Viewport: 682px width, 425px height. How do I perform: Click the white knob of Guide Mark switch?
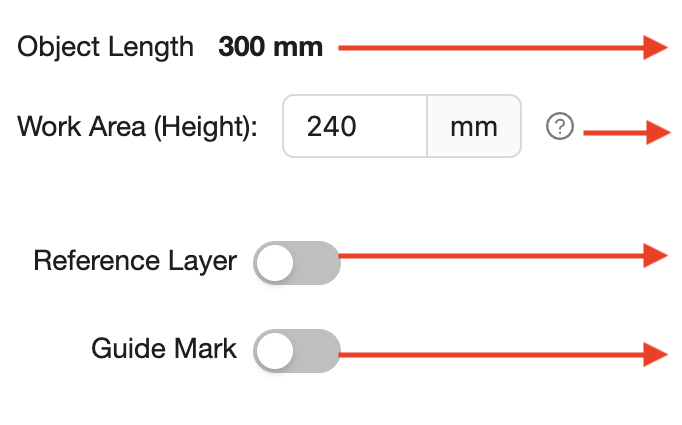click(275, 351)
